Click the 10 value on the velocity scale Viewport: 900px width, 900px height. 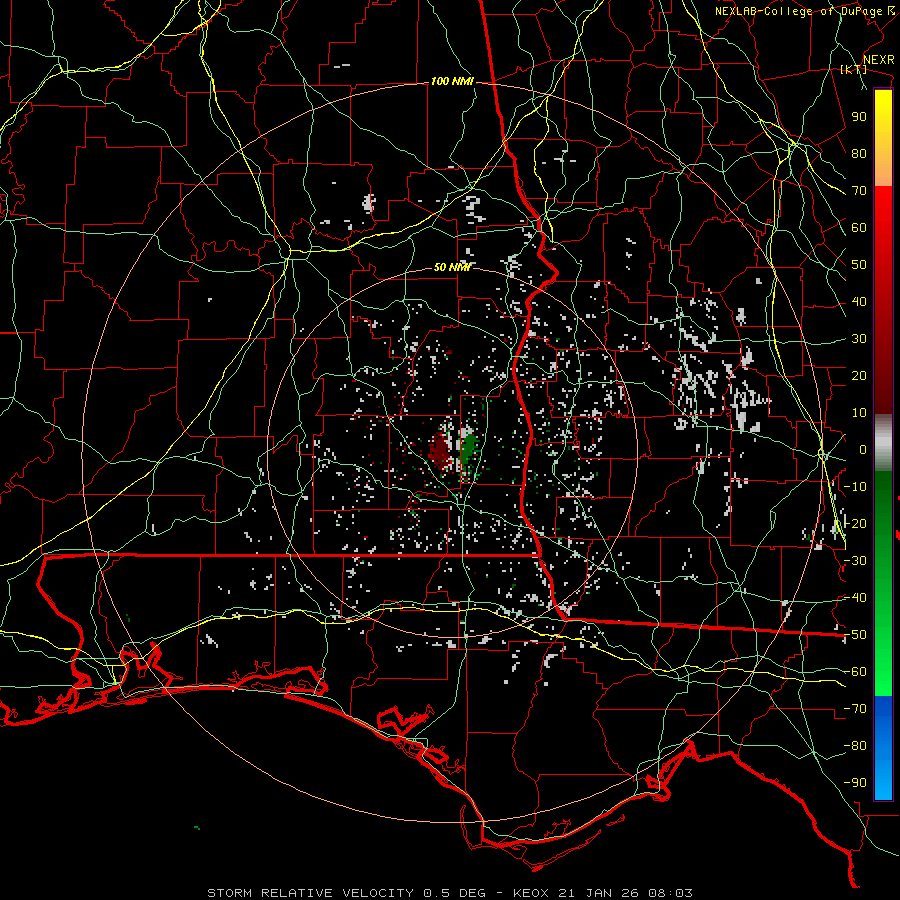pyautogui.click(x=859, y=413)
